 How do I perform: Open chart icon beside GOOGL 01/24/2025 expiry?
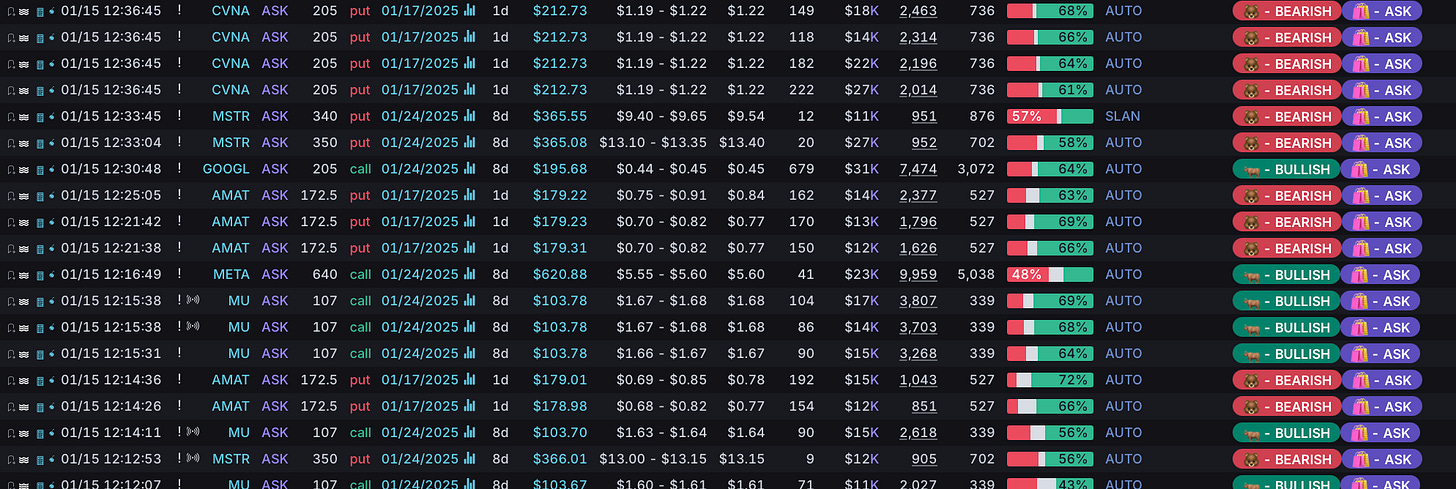tap(470, 169)
